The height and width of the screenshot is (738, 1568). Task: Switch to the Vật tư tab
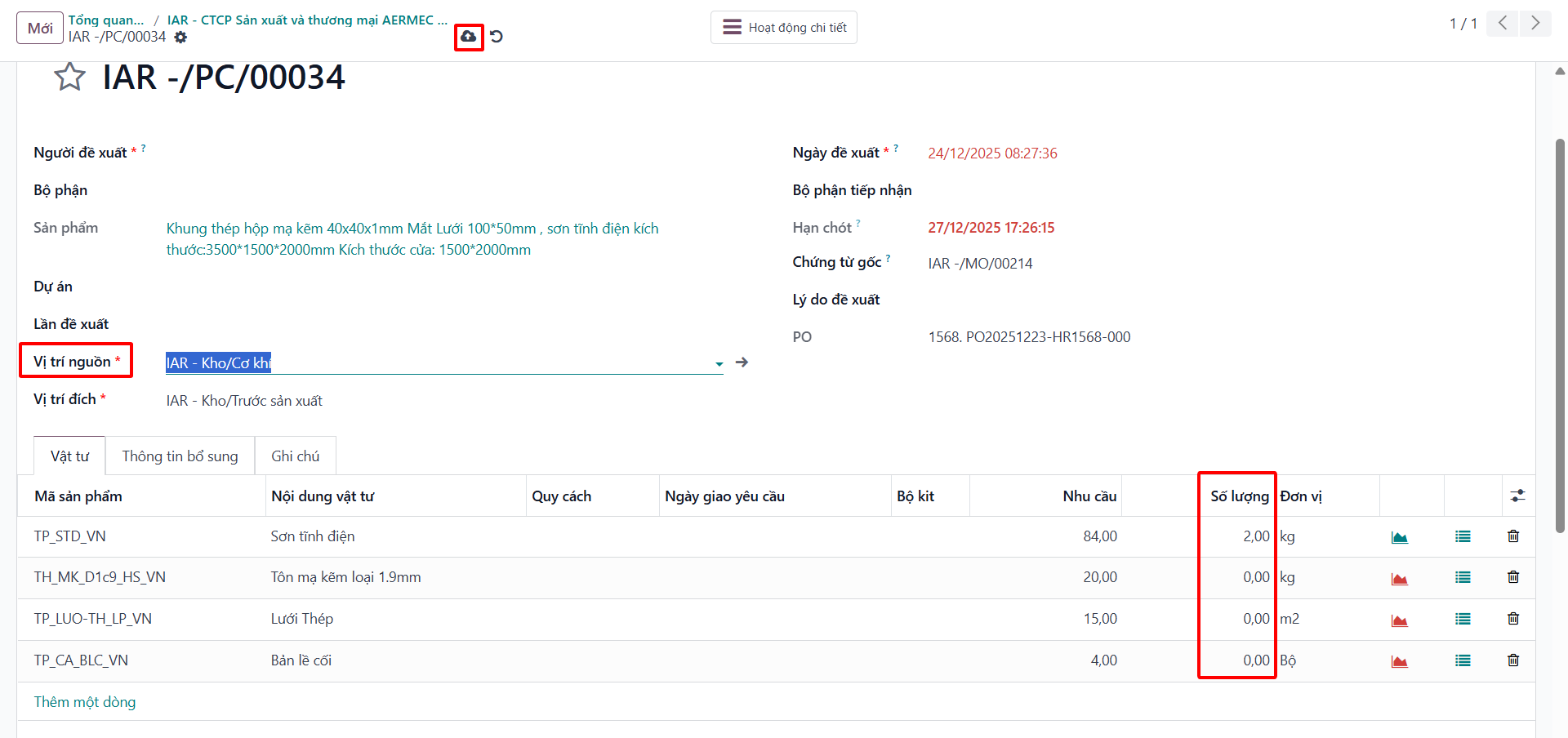(x=69, y=456)
